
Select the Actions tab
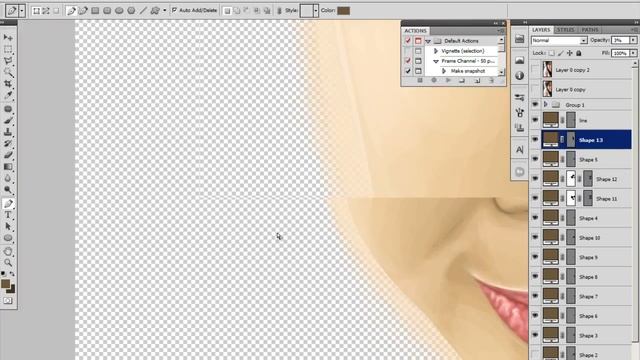[416, 31]
